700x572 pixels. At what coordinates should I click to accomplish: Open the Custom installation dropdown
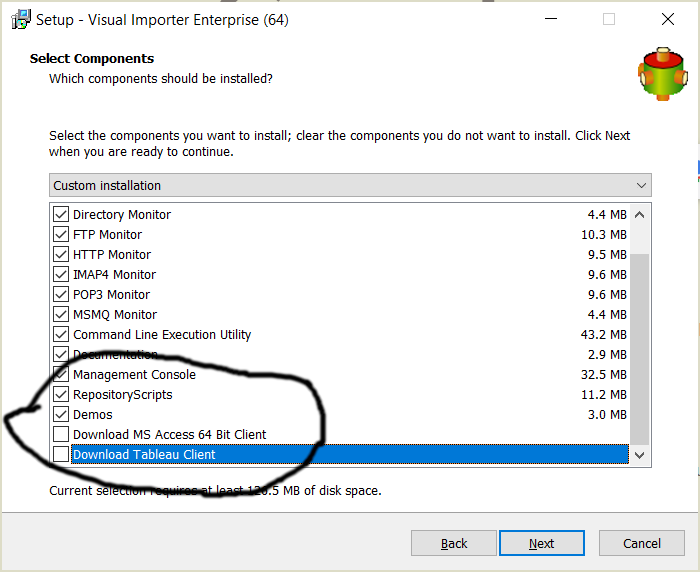click(x=350, y=185)
